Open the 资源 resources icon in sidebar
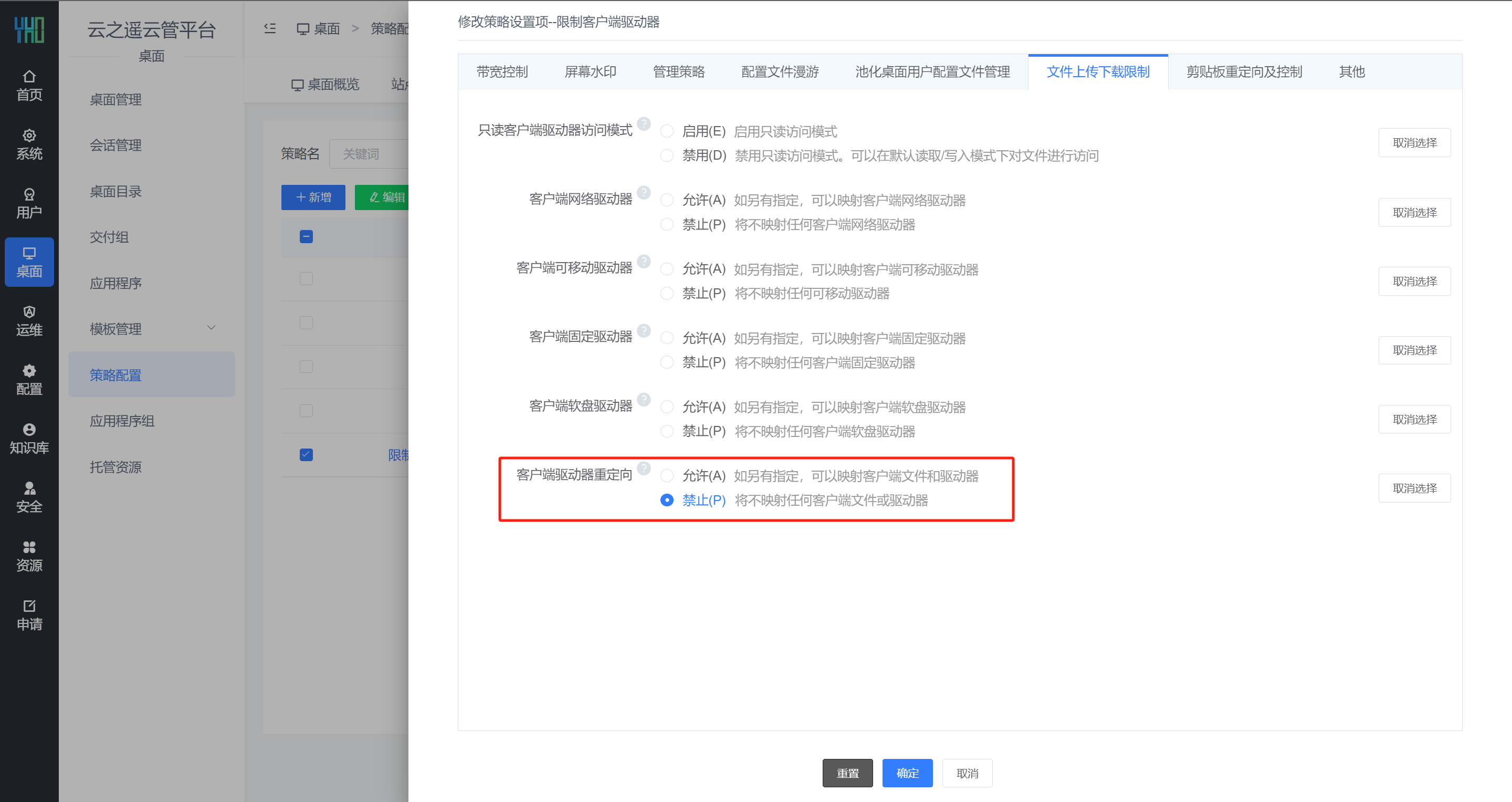Image resolution: width=1512 pixels, height=802 pixels. (29, 555)
